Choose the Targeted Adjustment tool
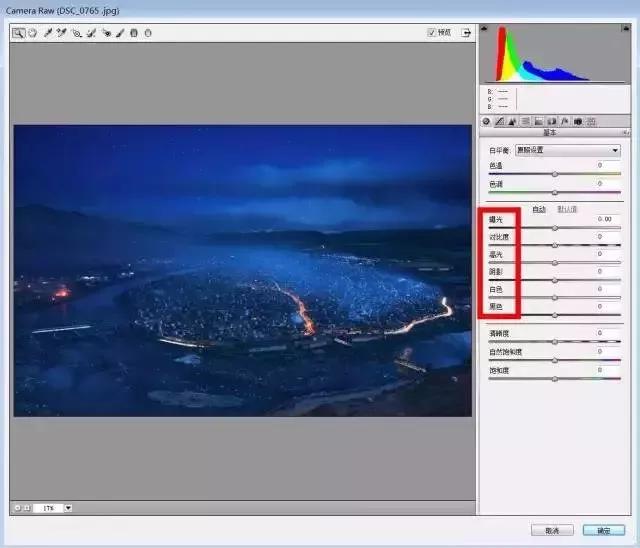This screenshot has height=548, width=640. pyautogui.click(x=76, y=33)
